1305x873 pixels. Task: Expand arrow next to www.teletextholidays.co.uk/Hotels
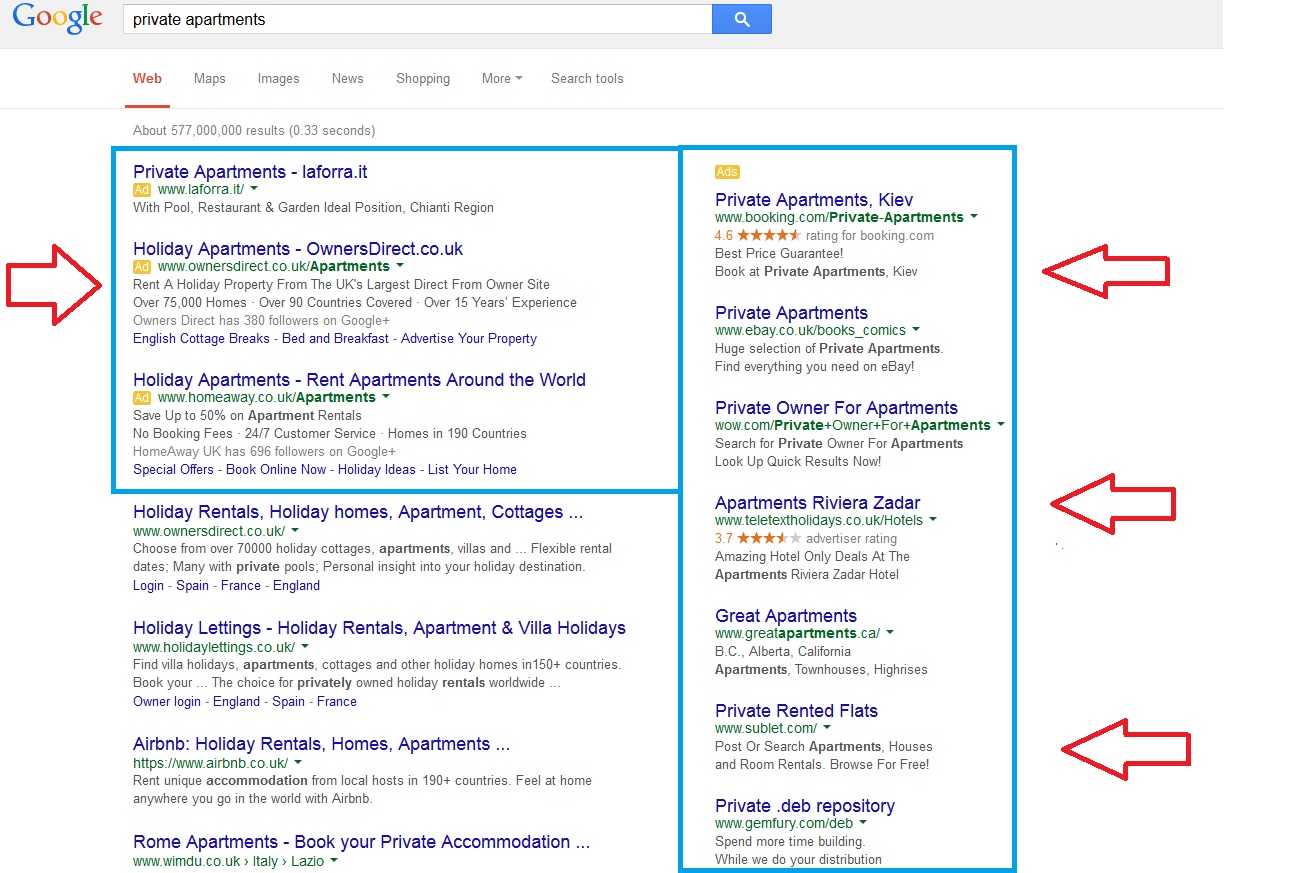(x=933, y=519)
